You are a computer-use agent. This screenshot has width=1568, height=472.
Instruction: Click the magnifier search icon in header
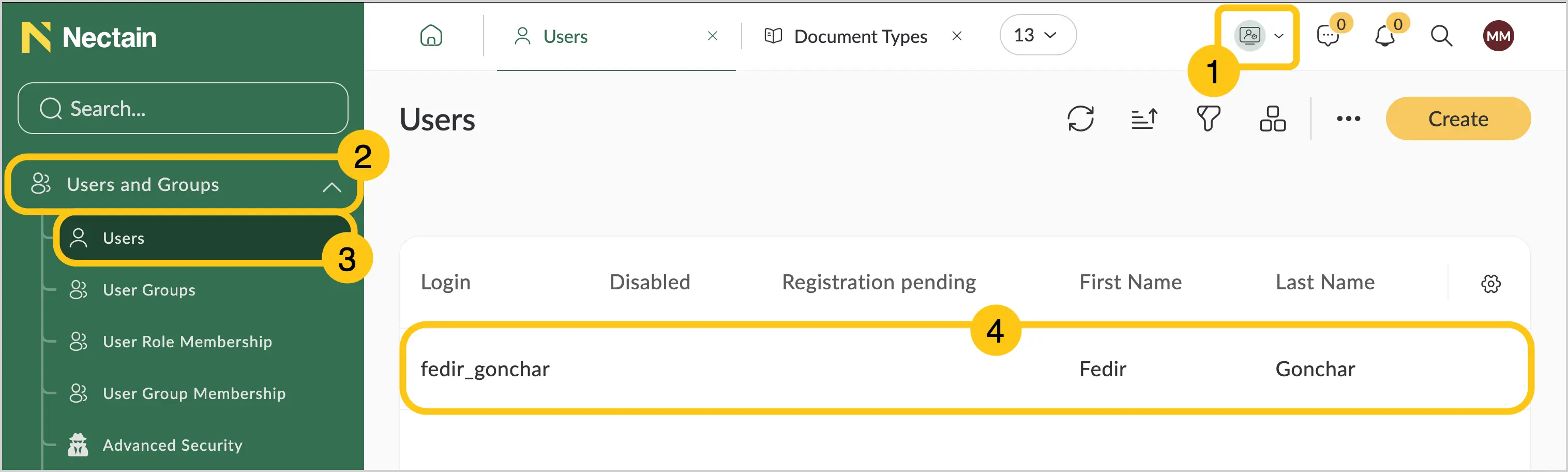1441,35
